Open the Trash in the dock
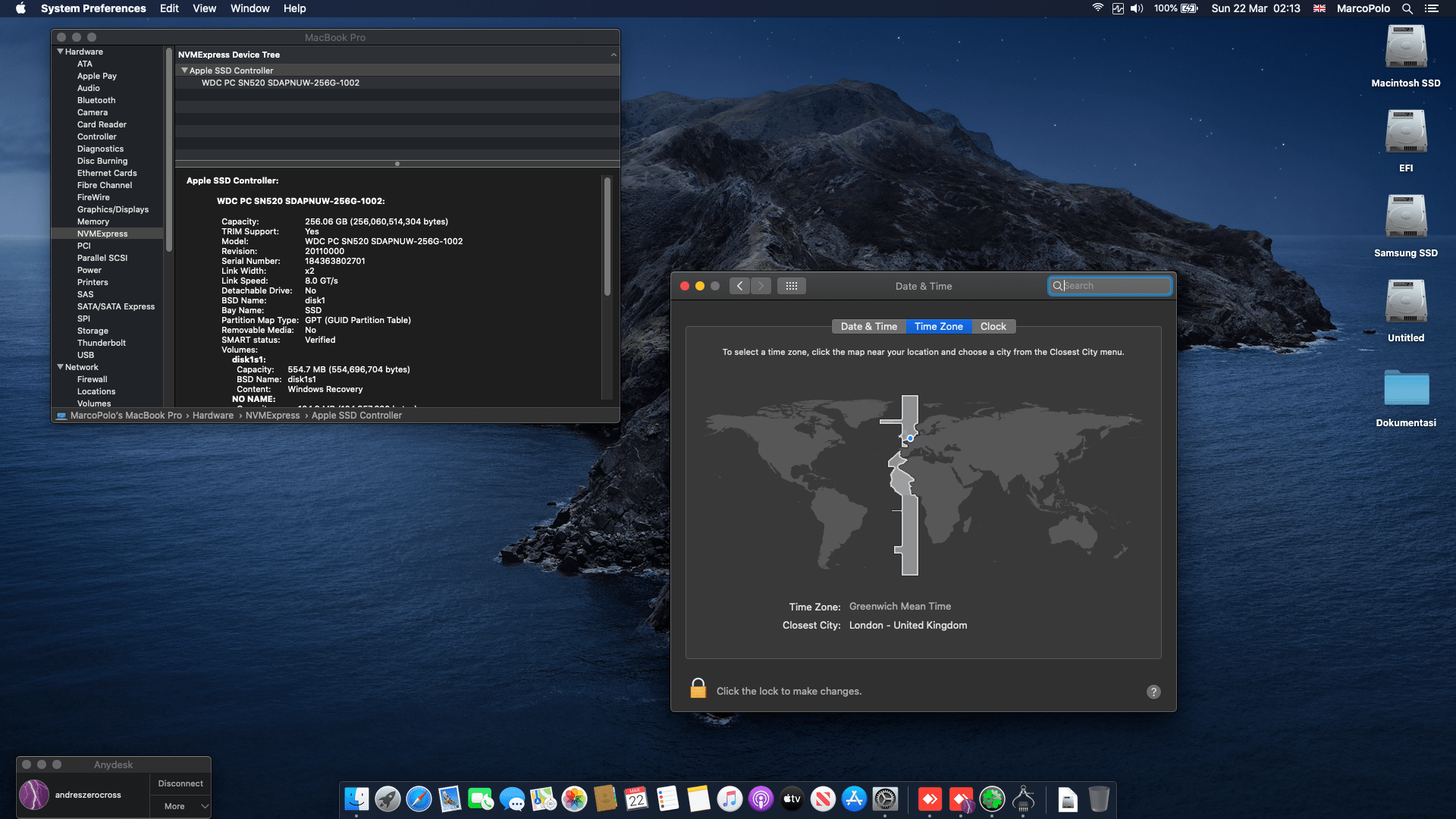 pos(1099,799)
